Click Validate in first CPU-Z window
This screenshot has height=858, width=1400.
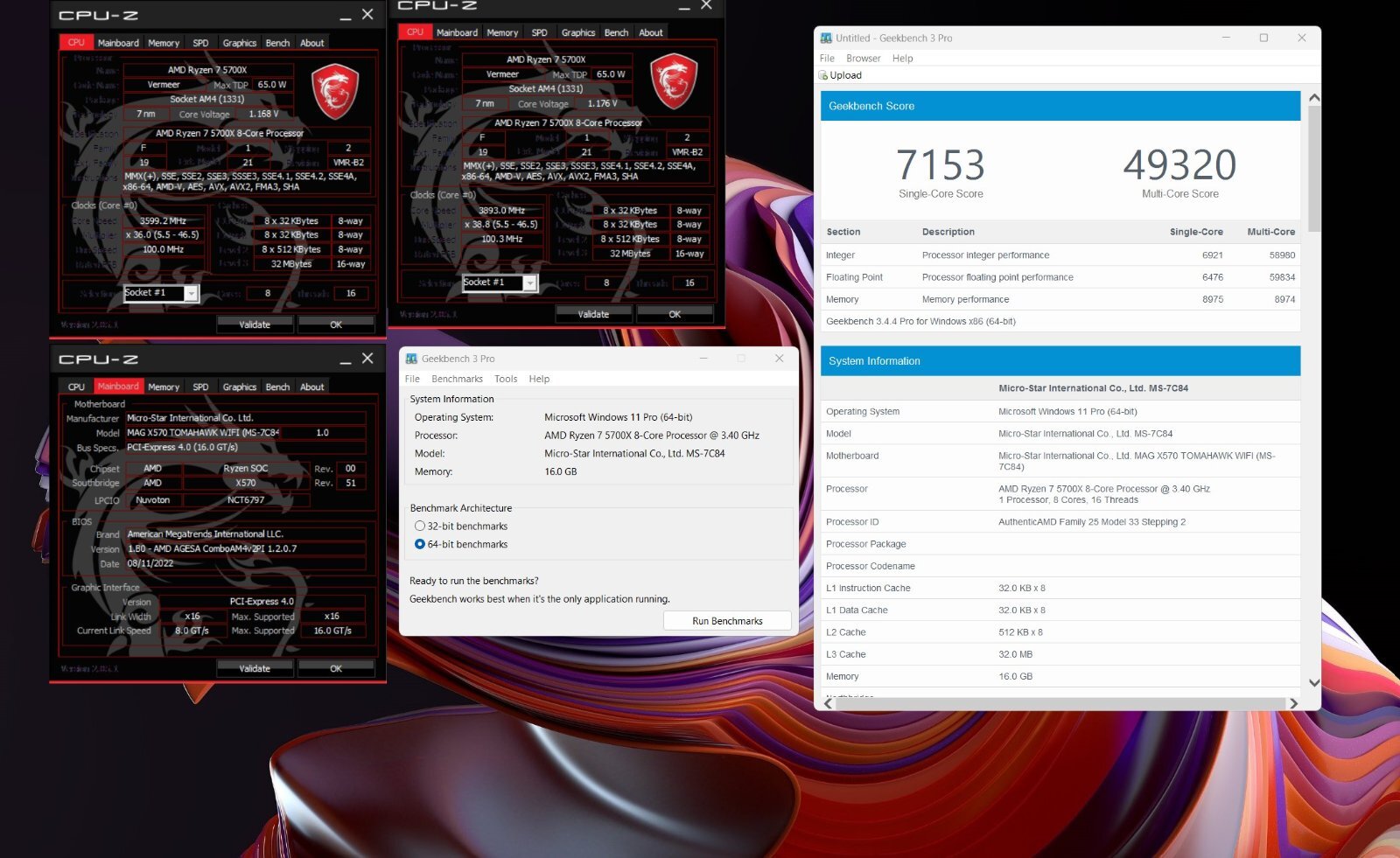(x=255, y=324)
